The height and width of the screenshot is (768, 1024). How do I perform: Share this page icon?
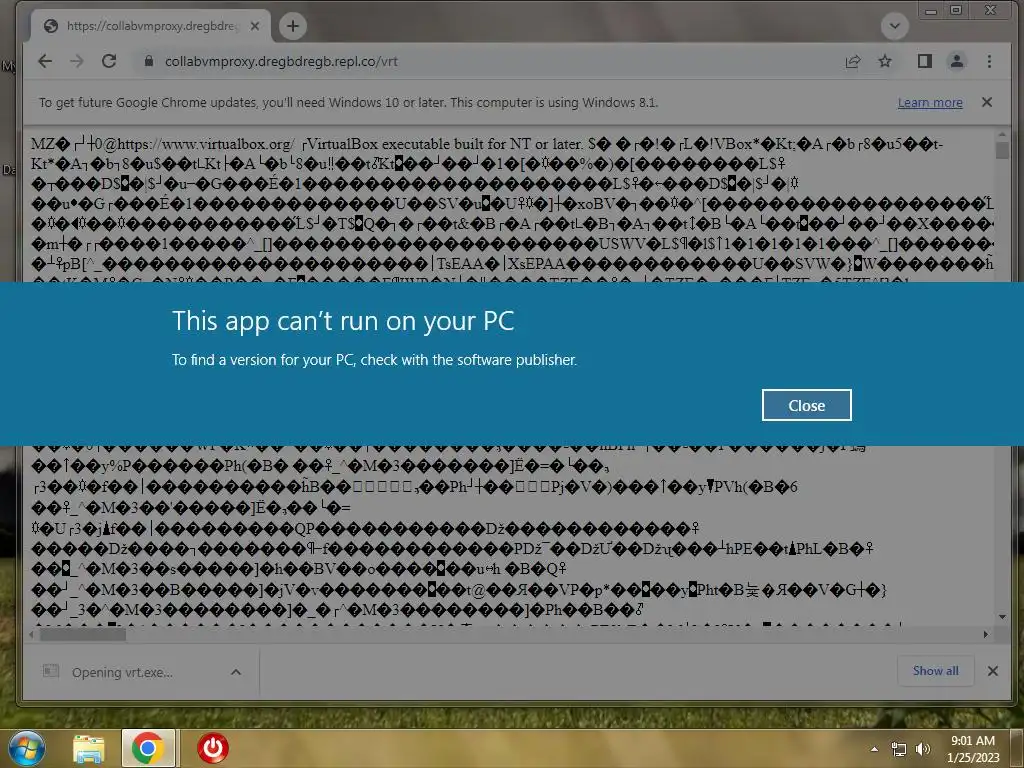852,61
